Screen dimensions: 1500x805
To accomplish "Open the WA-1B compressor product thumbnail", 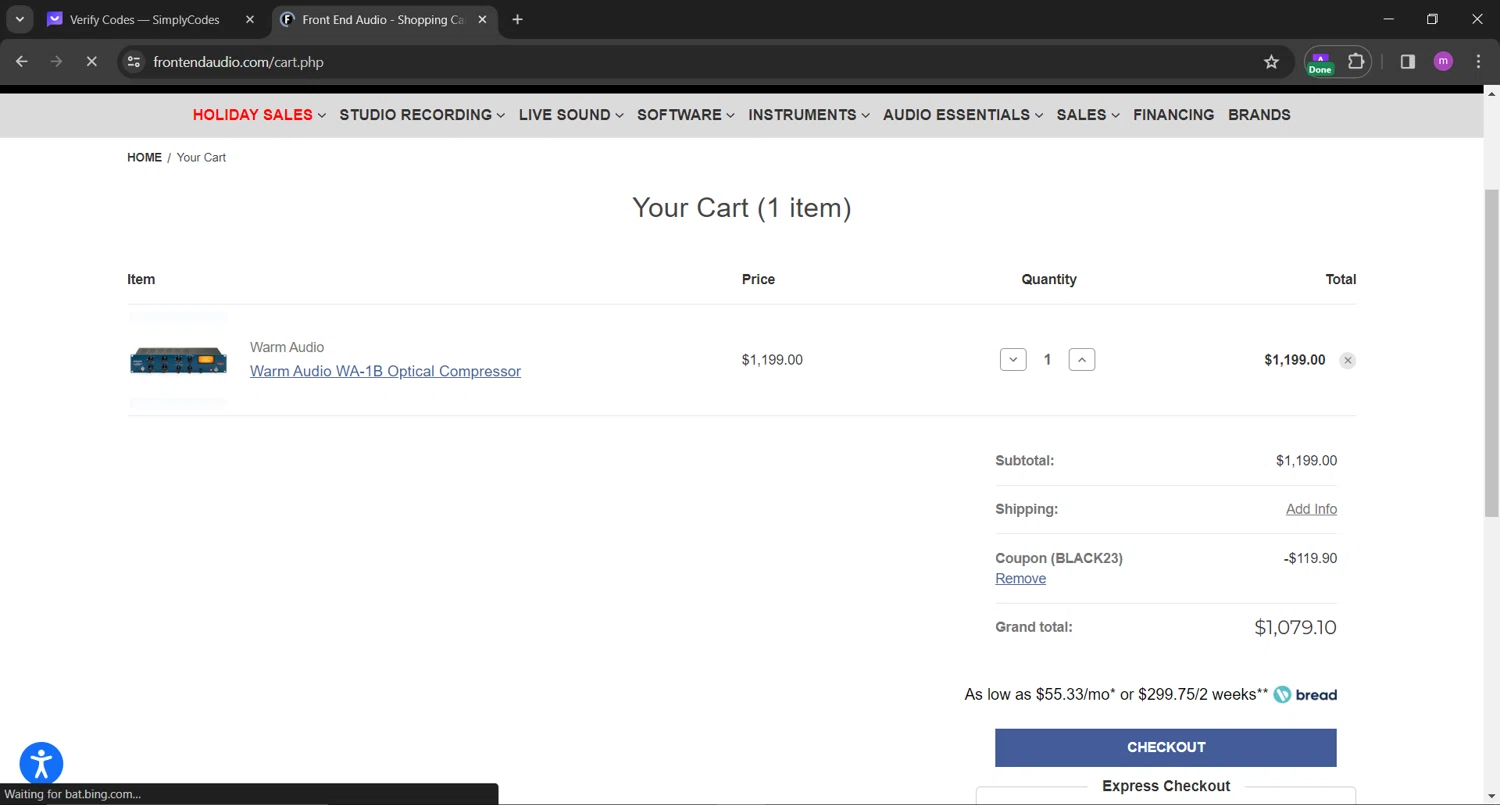I will (178, 360).
